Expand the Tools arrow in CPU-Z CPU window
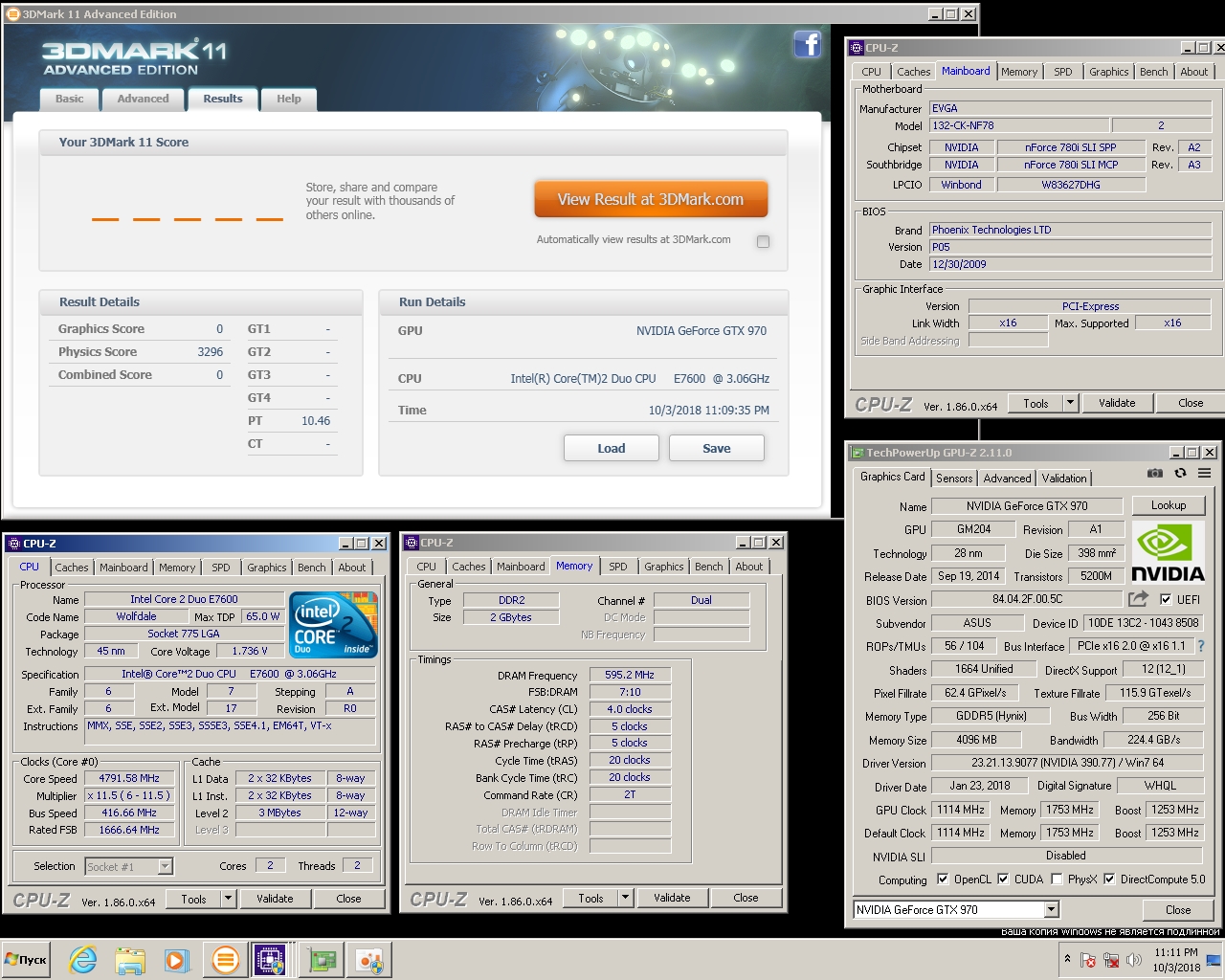This screenshot has height=980, width=1225. [228, 899]
